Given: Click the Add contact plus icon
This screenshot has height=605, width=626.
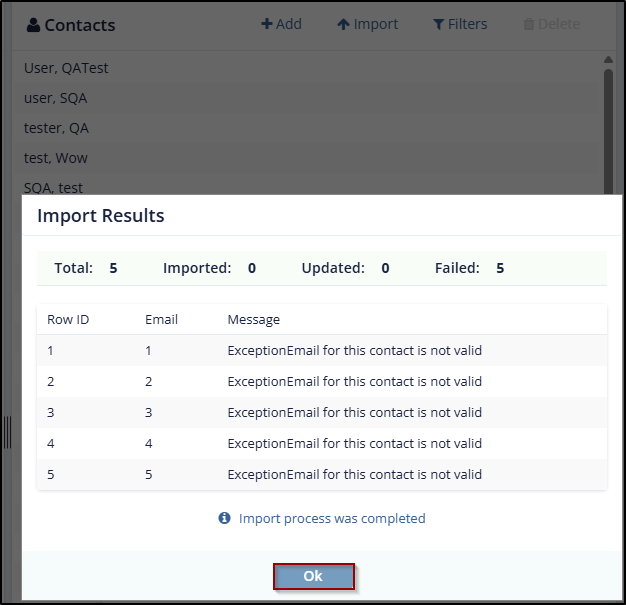Looking at the screenshot, I should coord(266,24).
